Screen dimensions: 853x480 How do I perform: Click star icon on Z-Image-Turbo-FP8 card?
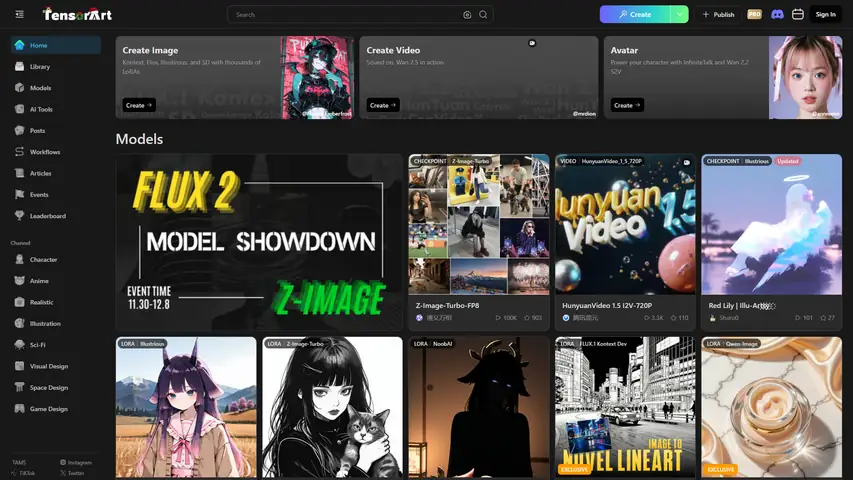tap(527, 318)
